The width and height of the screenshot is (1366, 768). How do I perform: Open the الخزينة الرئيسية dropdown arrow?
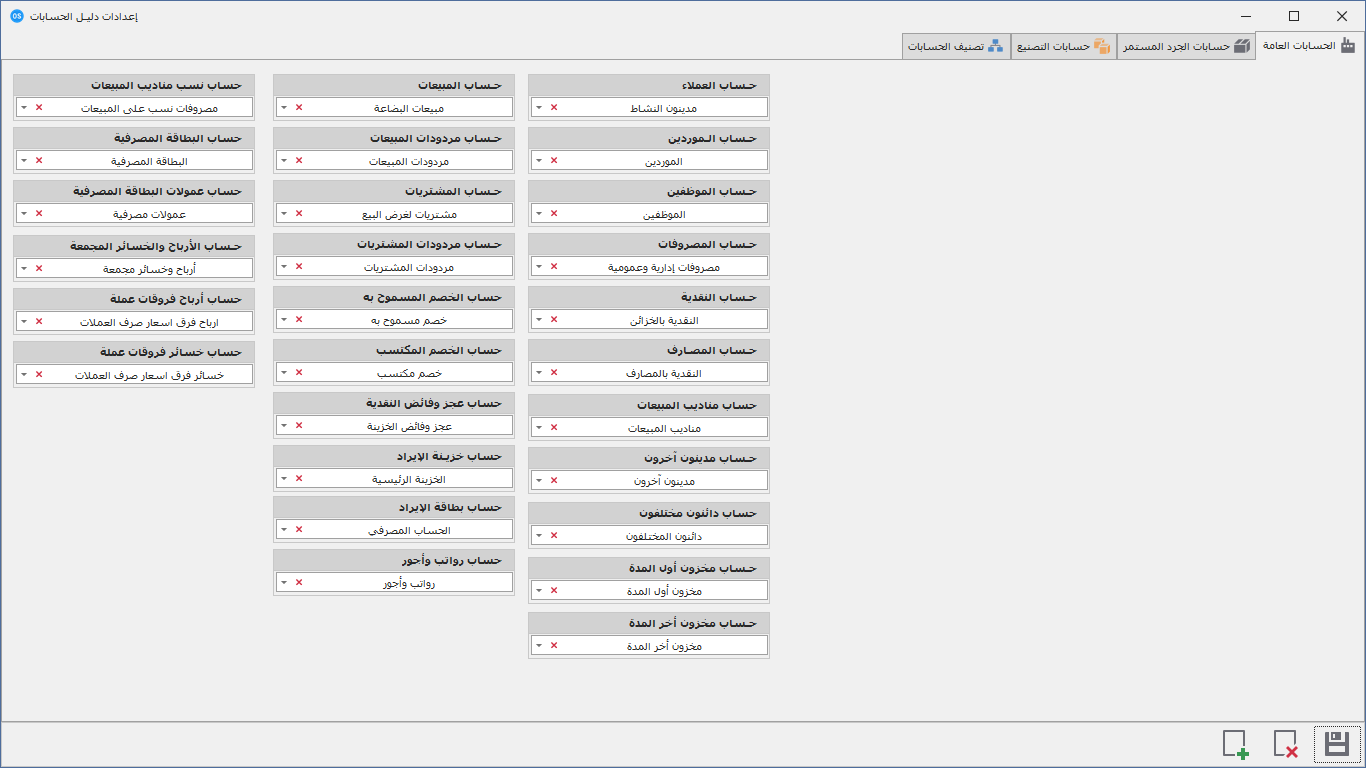coord(283,478)
